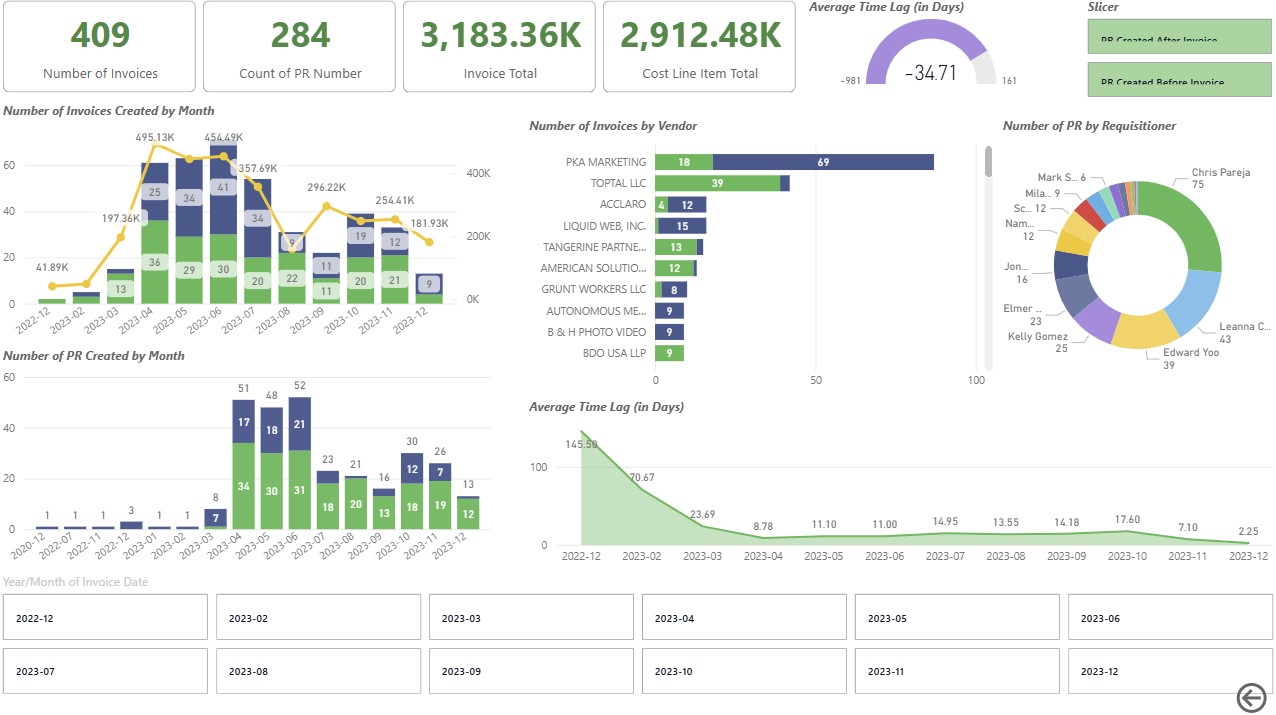The width and height of the screenshot is (1276, 715).
Task: Select LIQUID WEB, INC. bar 15
Action: (x=682, y=226)
